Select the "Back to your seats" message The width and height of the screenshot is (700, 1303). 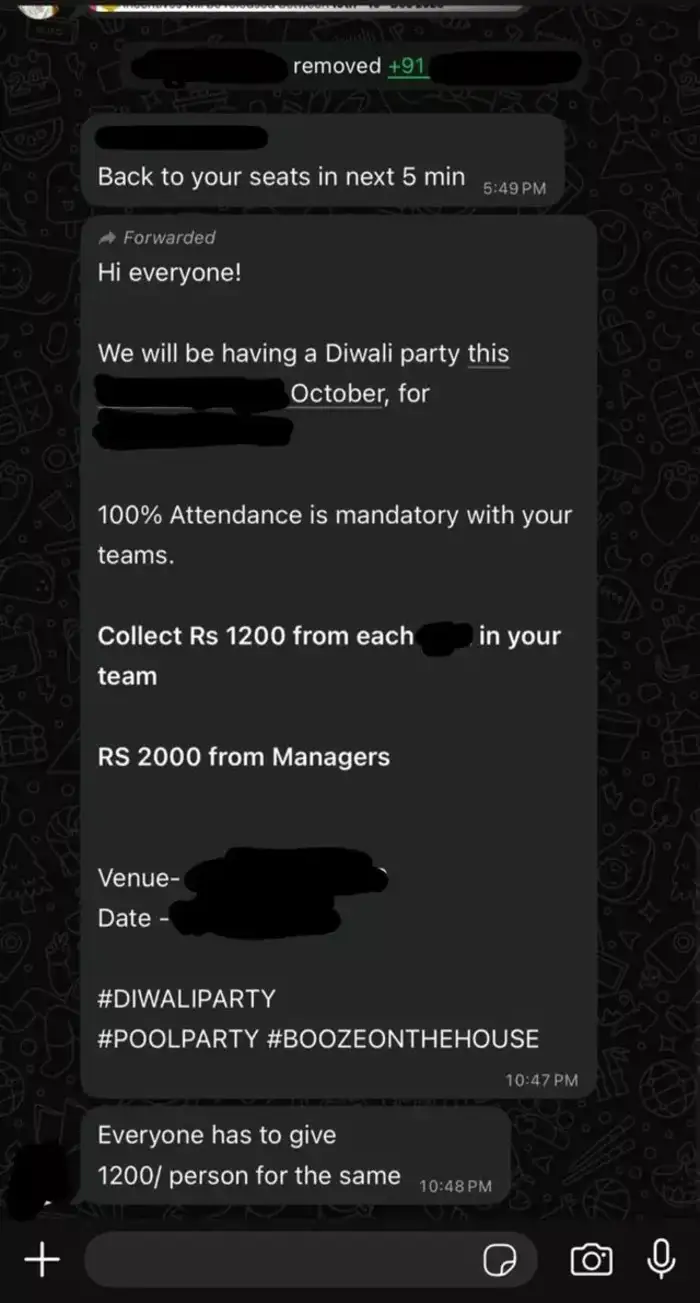(x=281, y=177)
